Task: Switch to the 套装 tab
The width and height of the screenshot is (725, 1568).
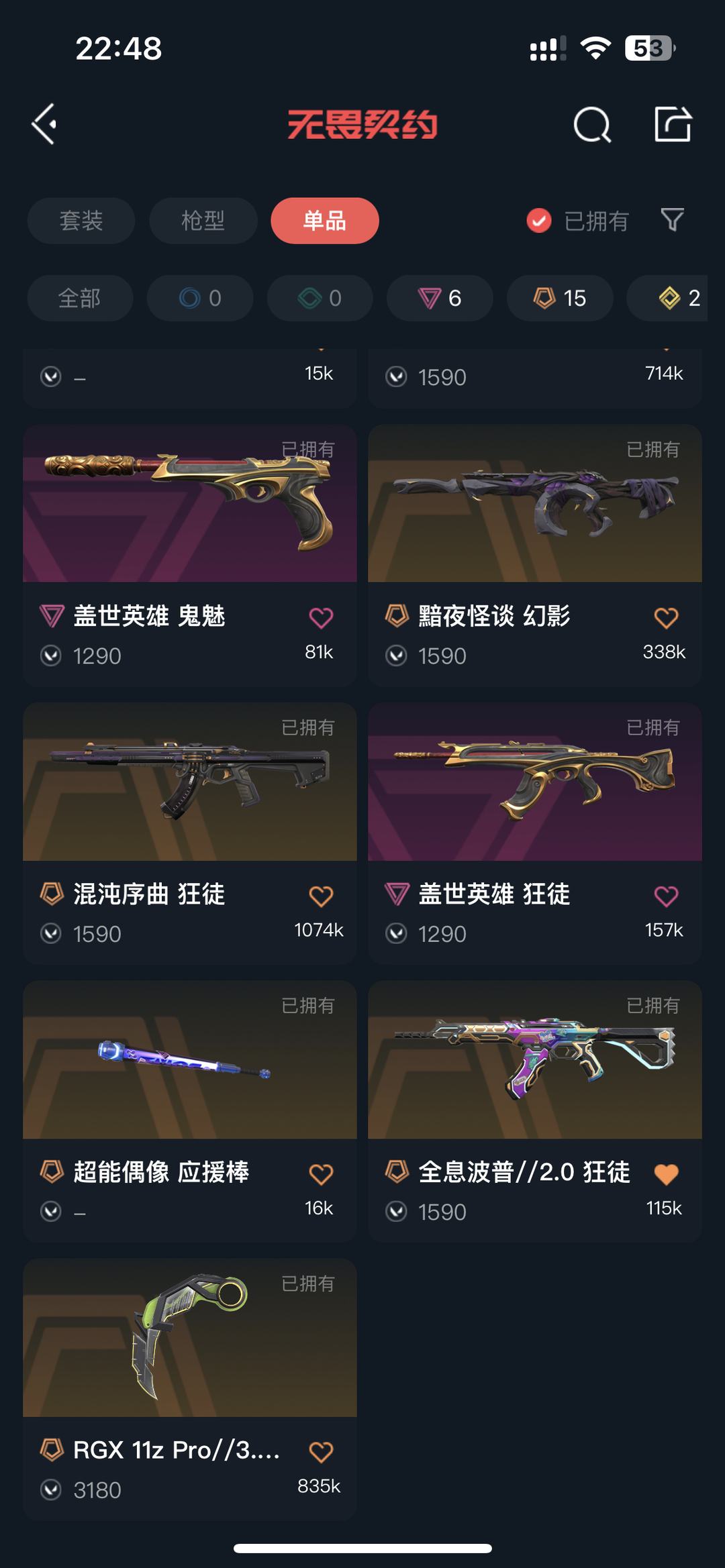Action: 81,221
